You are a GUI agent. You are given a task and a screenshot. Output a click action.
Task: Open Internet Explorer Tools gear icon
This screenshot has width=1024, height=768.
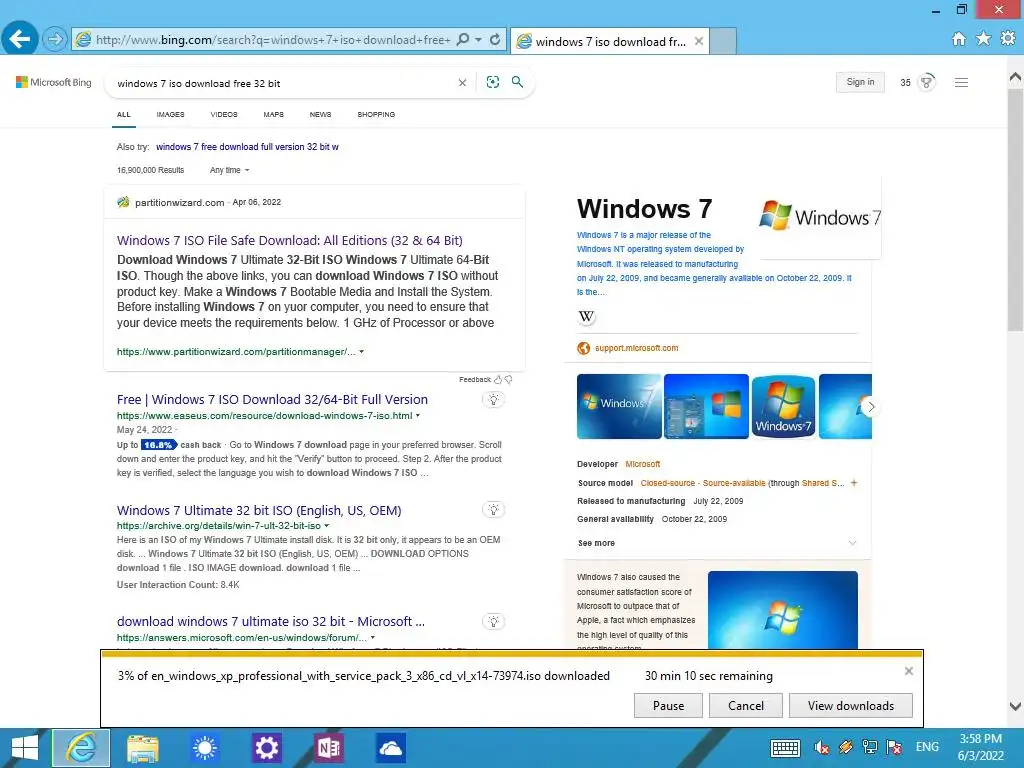coord(1008,39)
